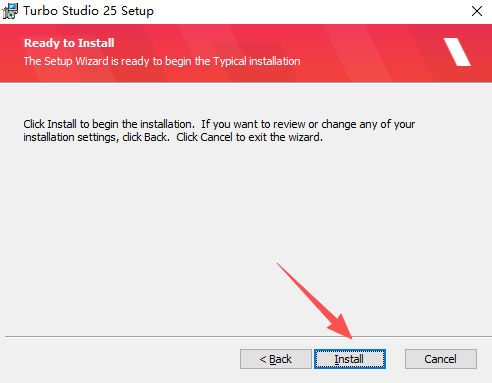The height and width of the screenshot is (383, 492).
Task: Click the Install button to begin installation
Action: 350,359
